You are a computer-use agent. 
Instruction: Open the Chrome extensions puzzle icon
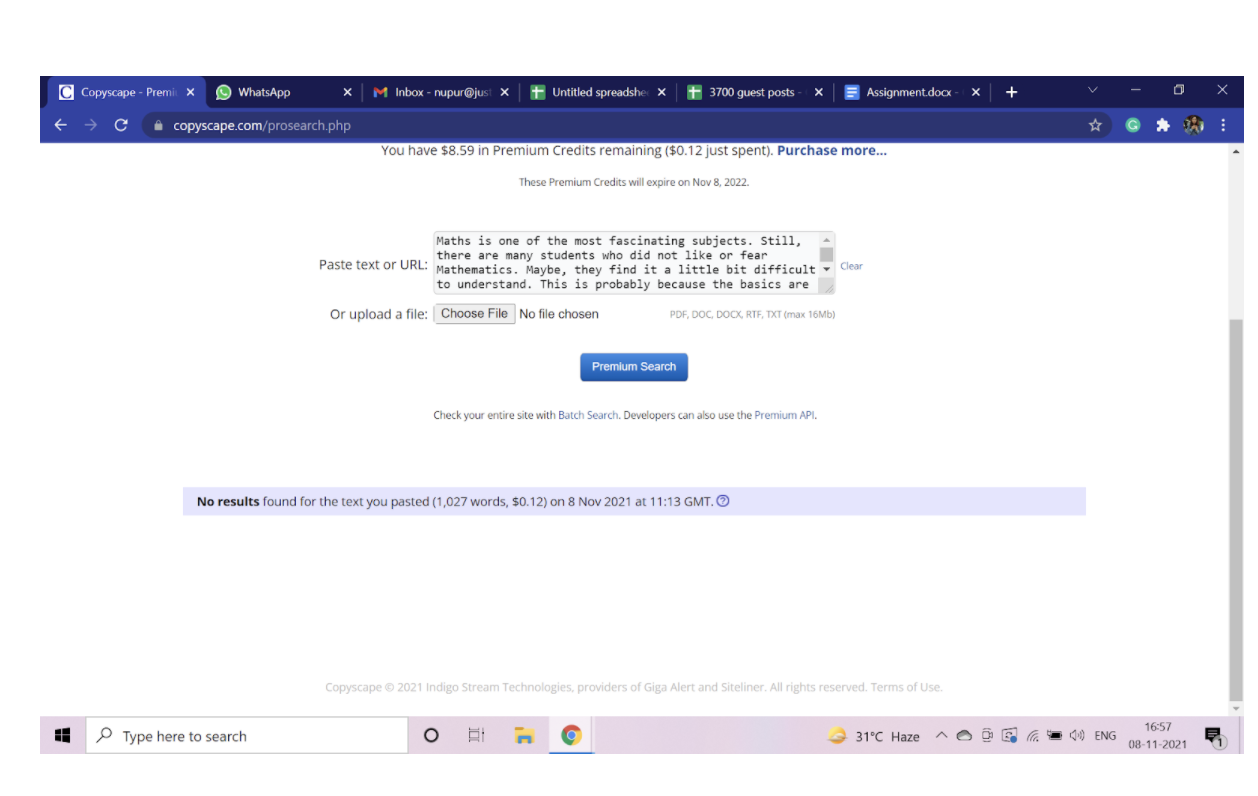coord(1162,125)
